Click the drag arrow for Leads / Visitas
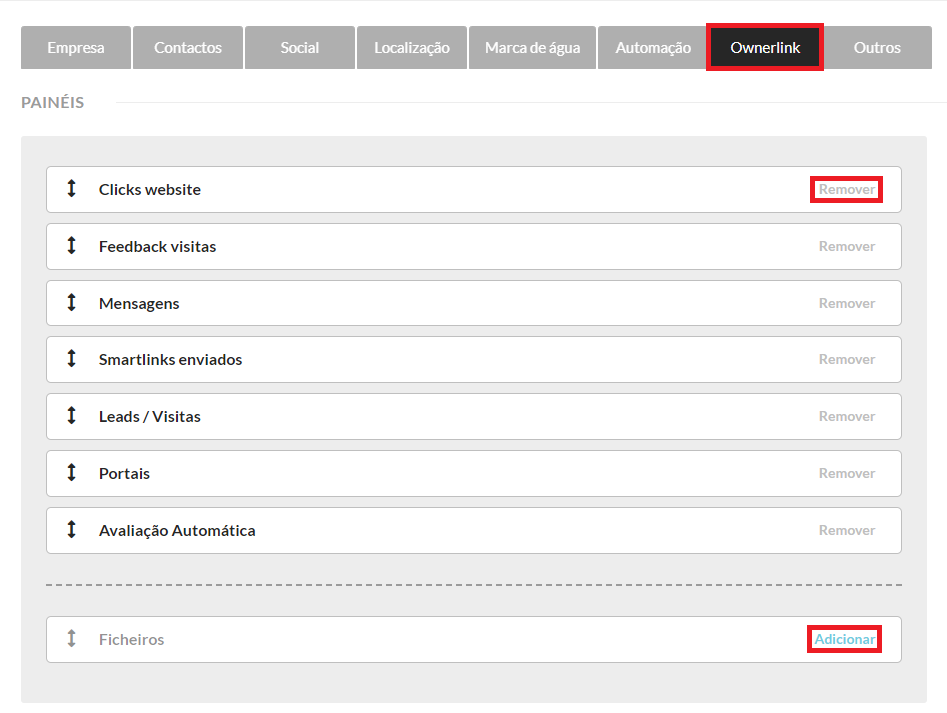This screenshot has width=947, height=713. 71,416
